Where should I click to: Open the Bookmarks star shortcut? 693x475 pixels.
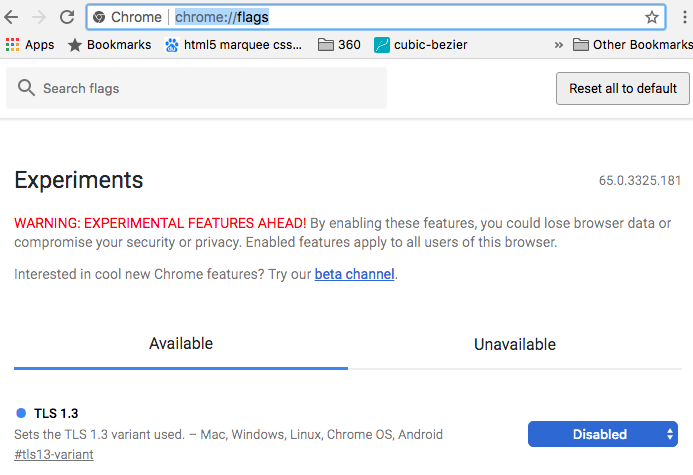109,44
